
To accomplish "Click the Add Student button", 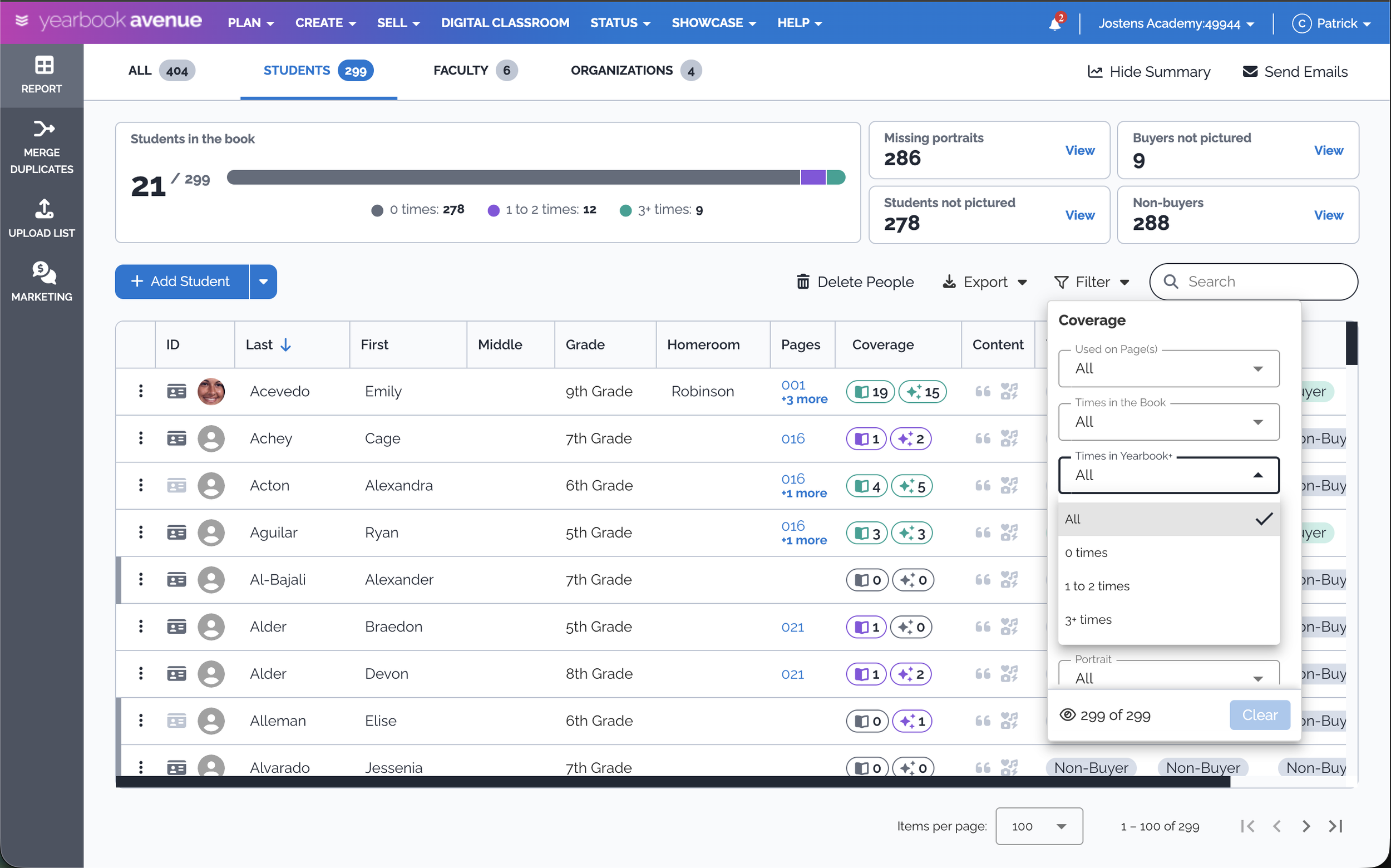I will [x=182, y=282].
